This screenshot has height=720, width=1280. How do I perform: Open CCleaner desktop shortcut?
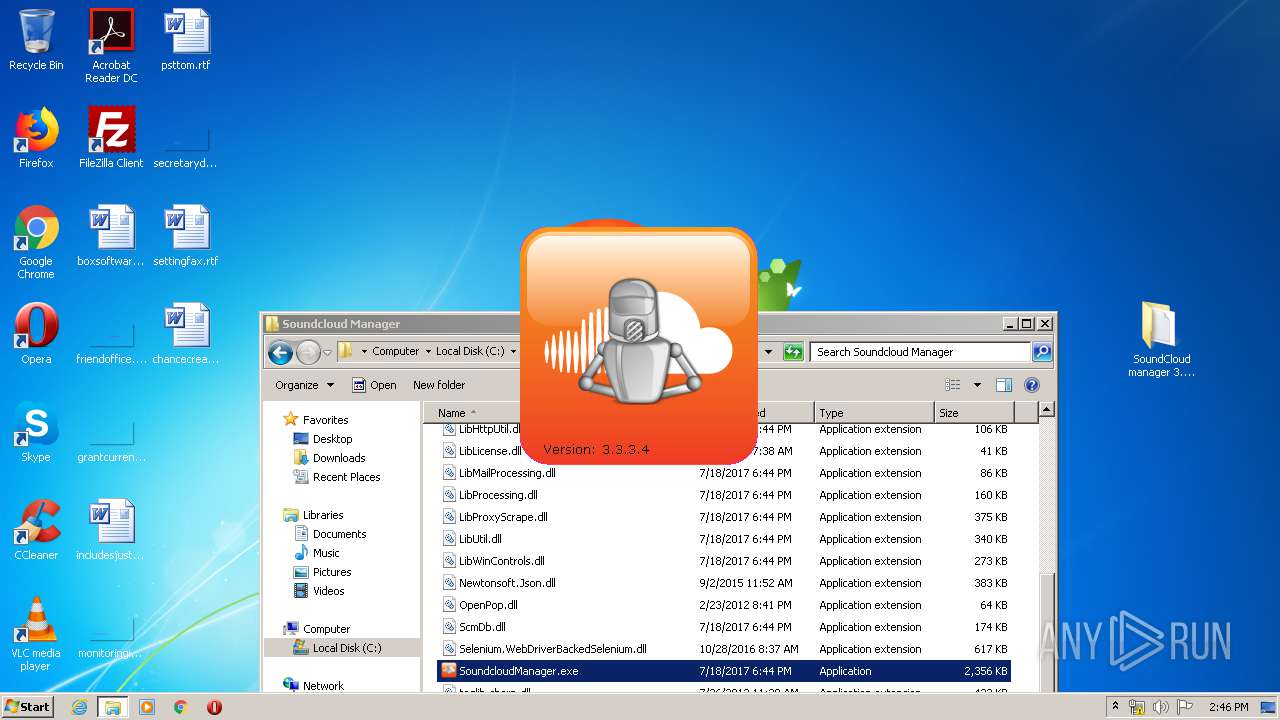pos(36,530)
